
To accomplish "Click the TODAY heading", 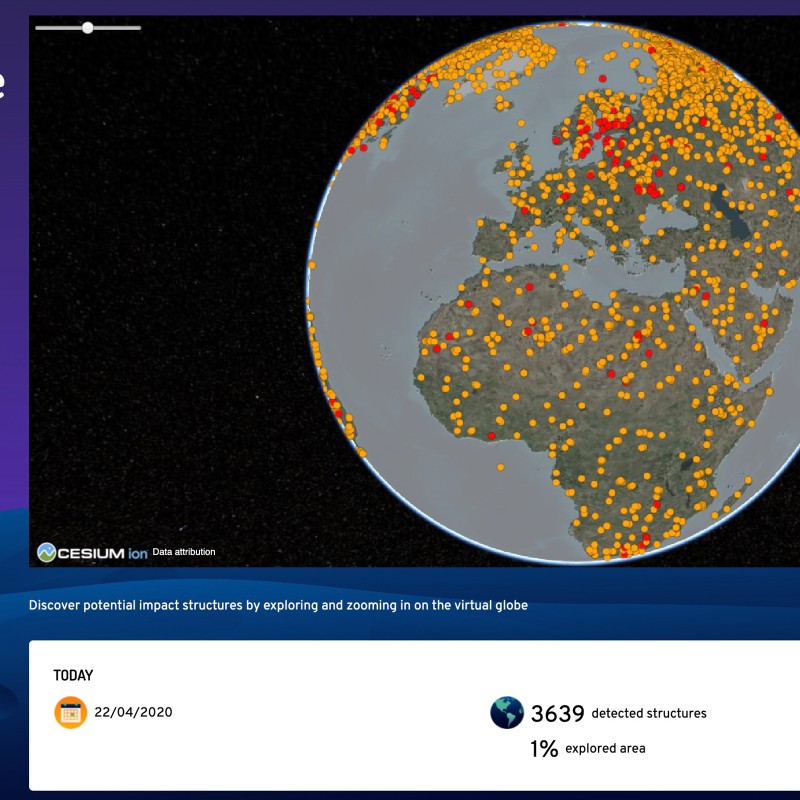I will click(73, 676).
